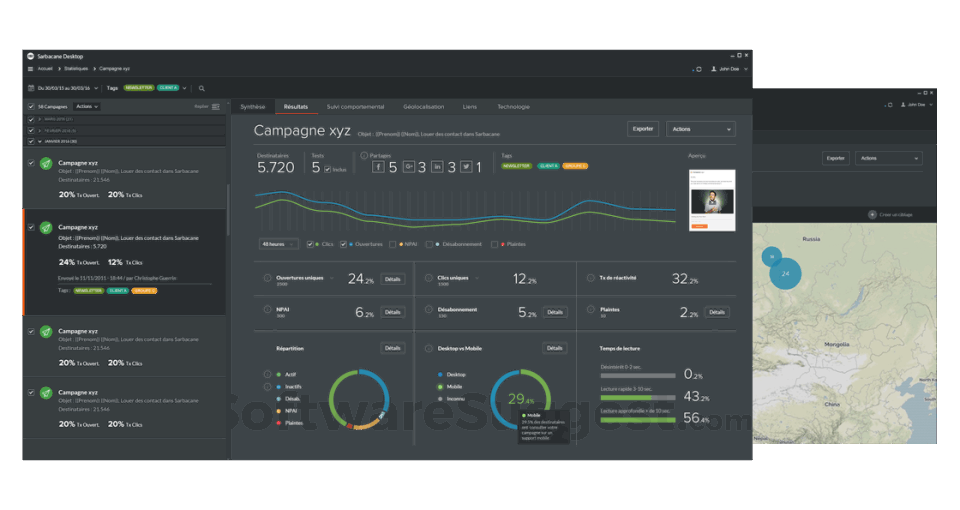The image size is (960, 510).
Task: Click the Google Plus share icon
Action: point(408,167)
